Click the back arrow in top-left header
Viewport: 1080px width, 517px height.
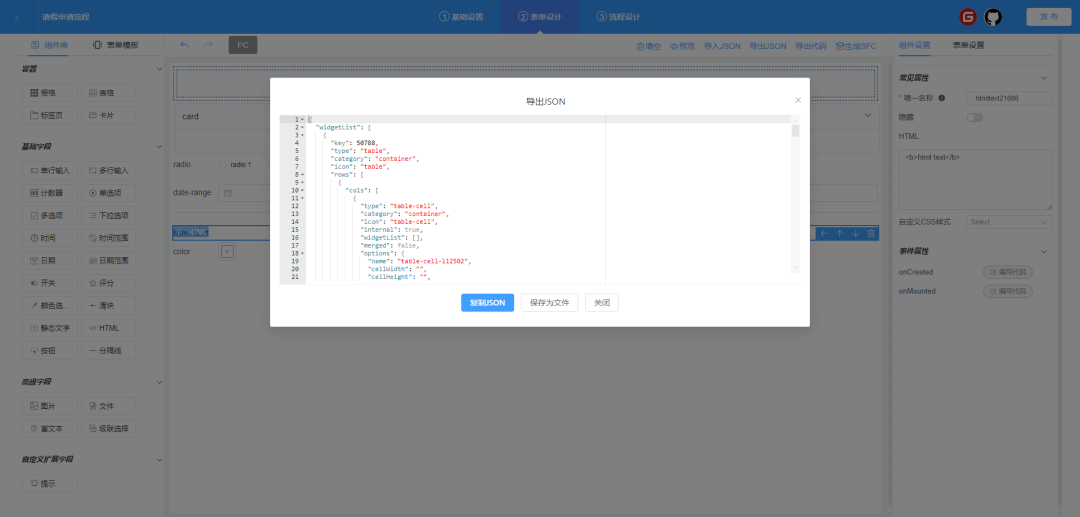tap(16, 17)
